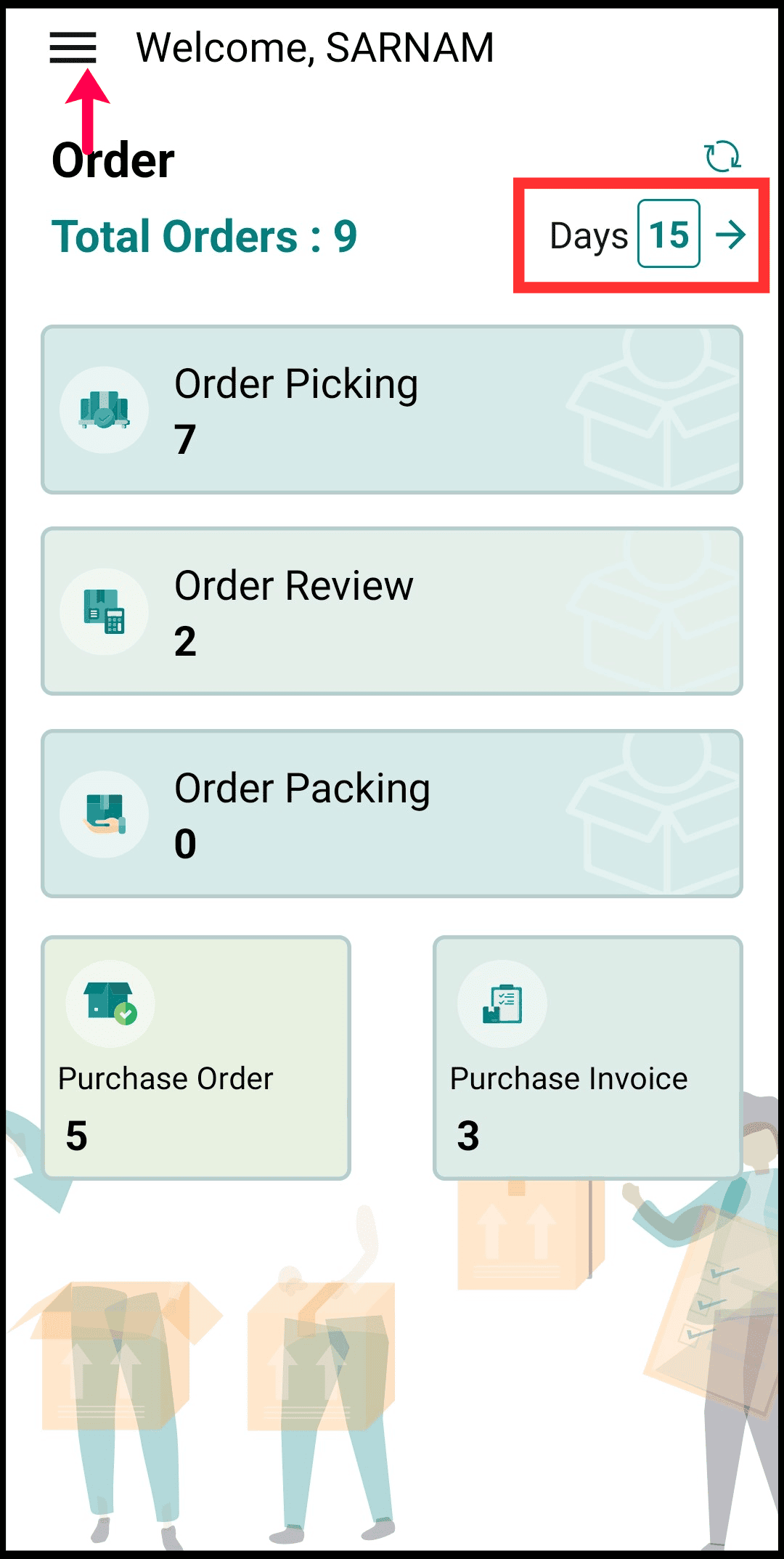The width and height of the screenshot is (784, 1559).
Task: Open the Order Packing card title
Action: coord(302,789)
